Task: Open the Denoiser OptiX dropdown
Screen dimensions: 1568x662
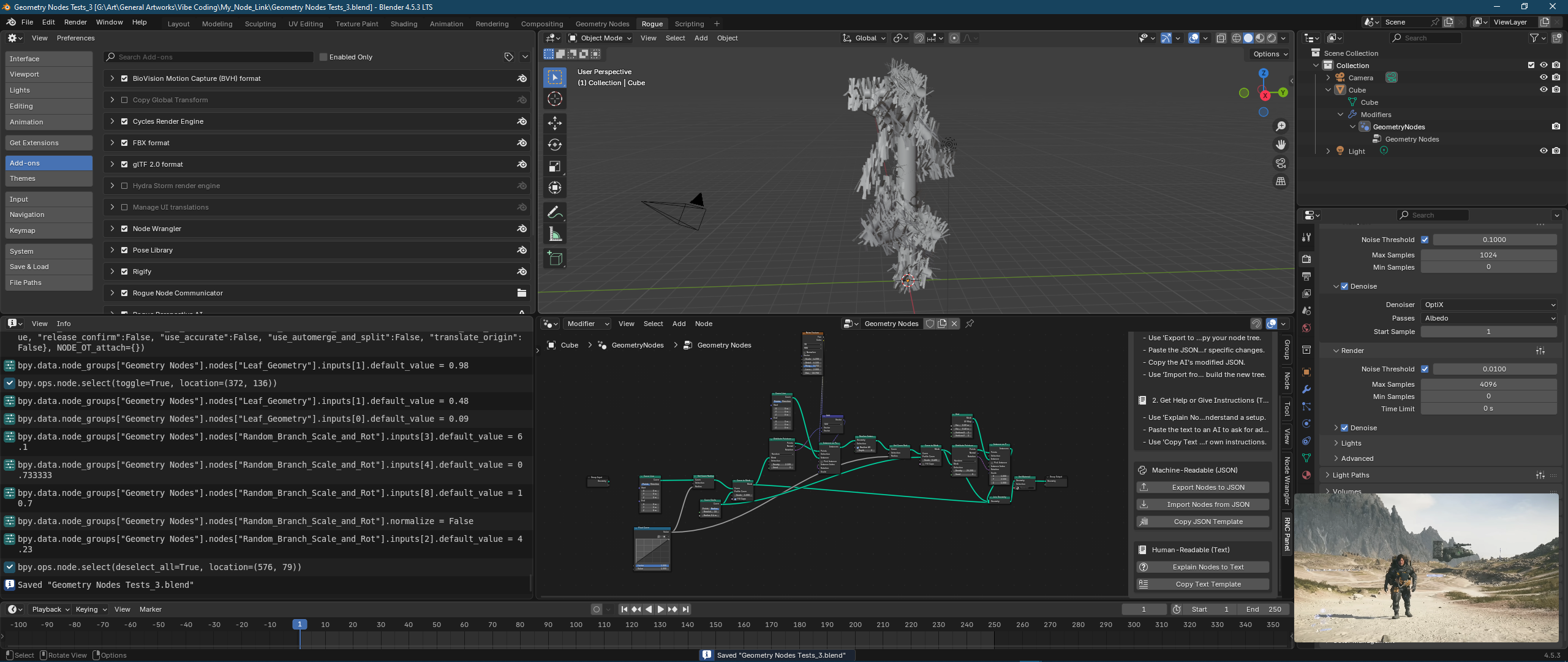Action: 1488,305
